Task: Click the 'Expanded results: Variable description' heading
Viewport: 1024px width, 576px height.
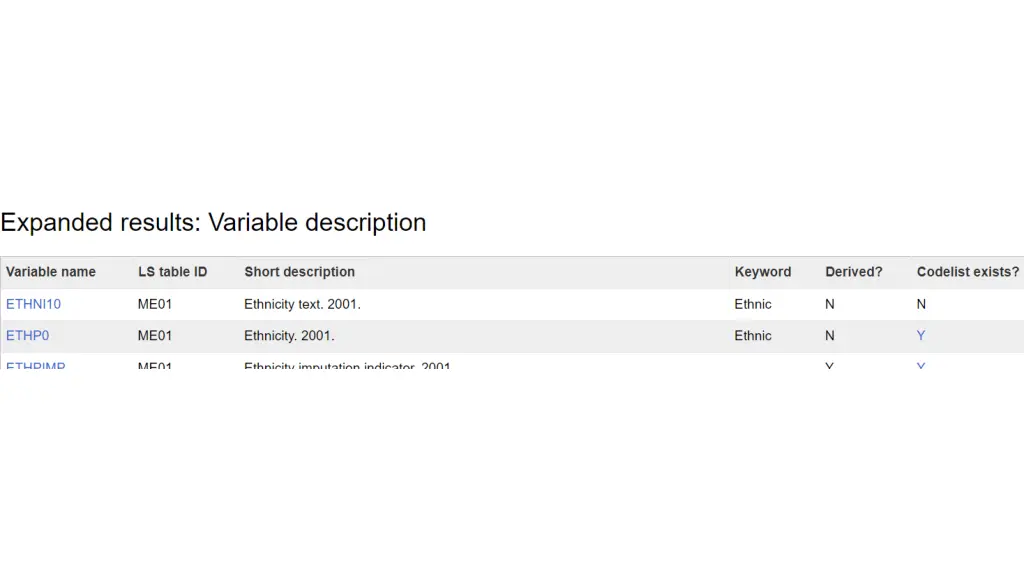Action: point(214,223)
